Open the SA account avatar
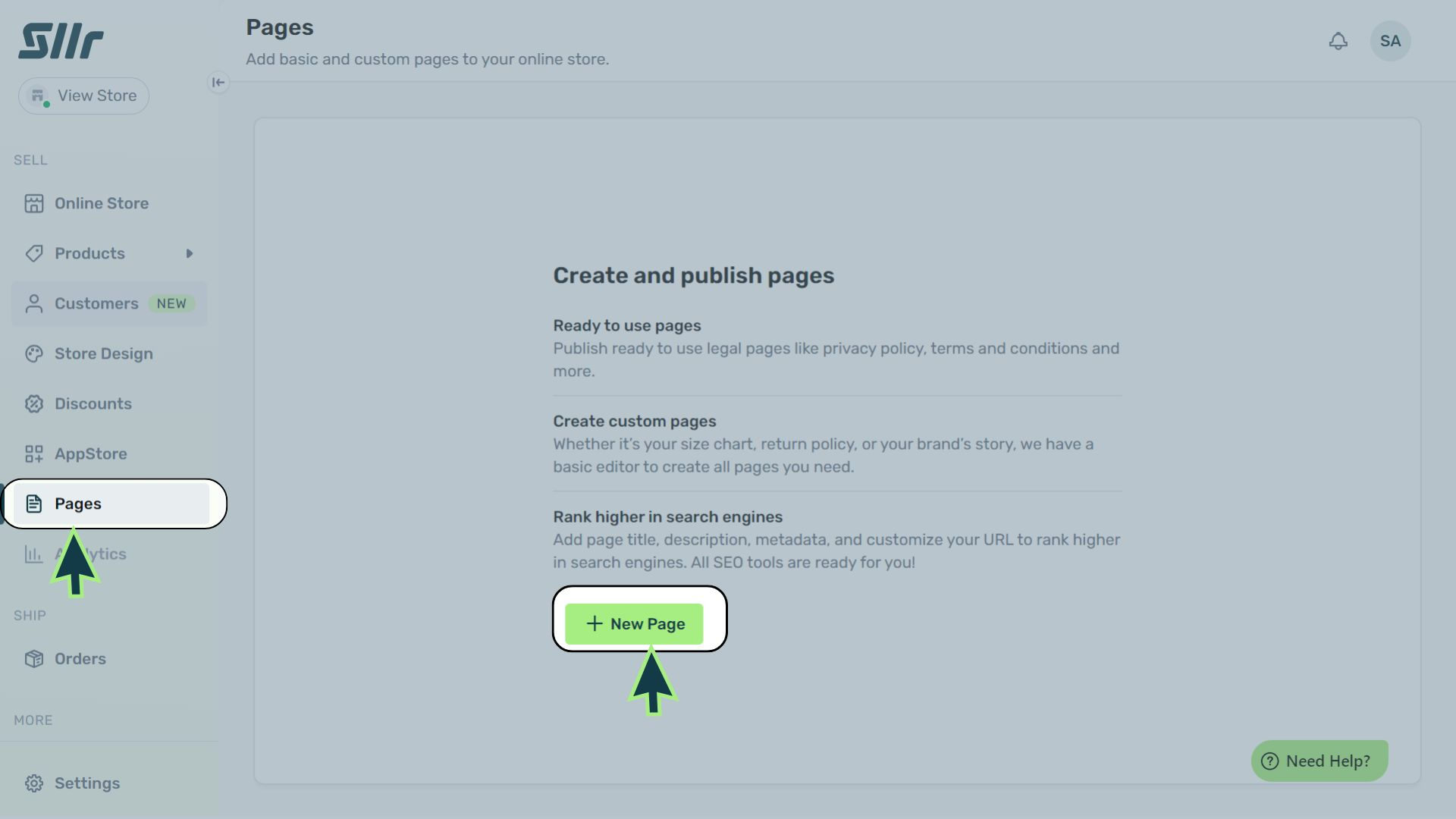 (x=1390, y=41)
